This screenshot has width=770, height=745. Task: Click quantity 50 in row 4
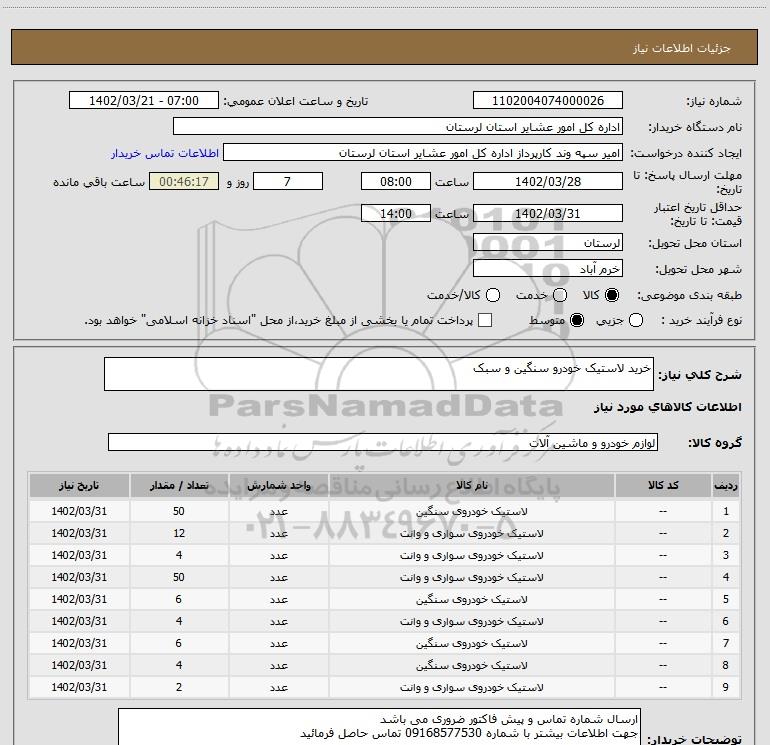(179, 577)
